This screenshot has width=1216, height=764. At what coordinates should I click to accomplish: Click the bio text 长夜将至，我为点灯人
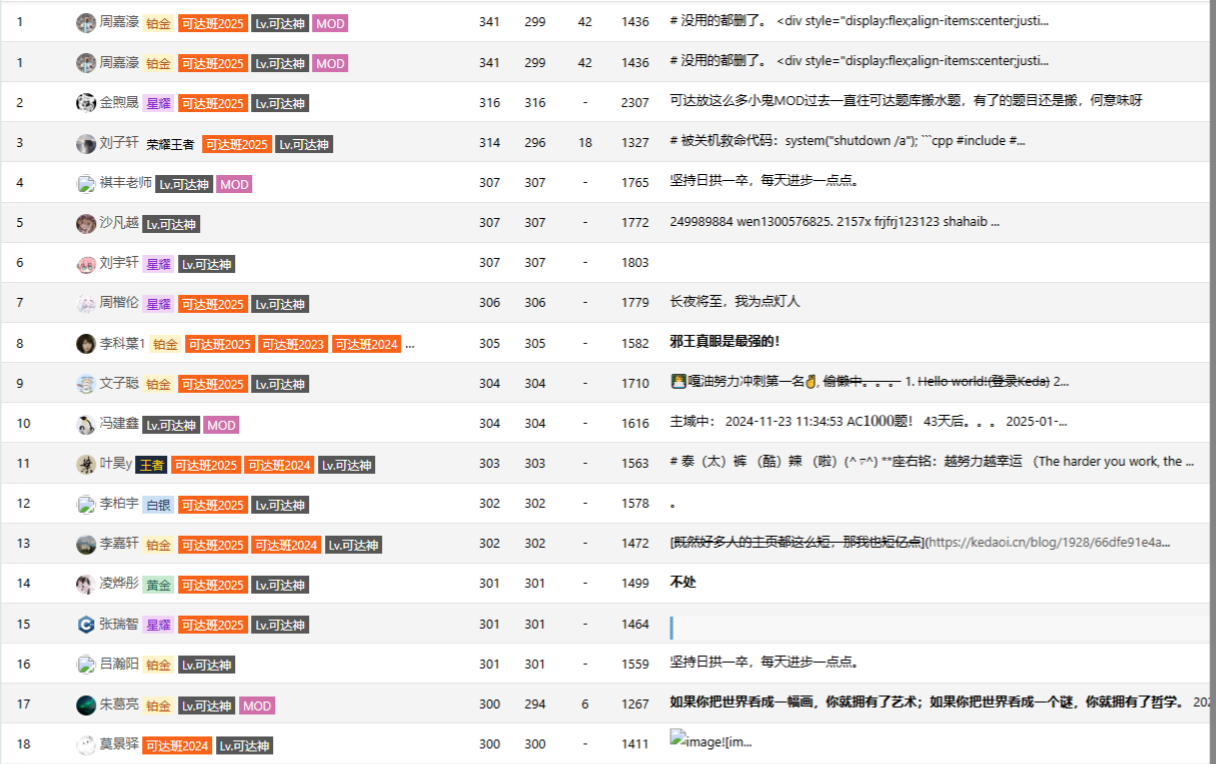pos(735,302)
